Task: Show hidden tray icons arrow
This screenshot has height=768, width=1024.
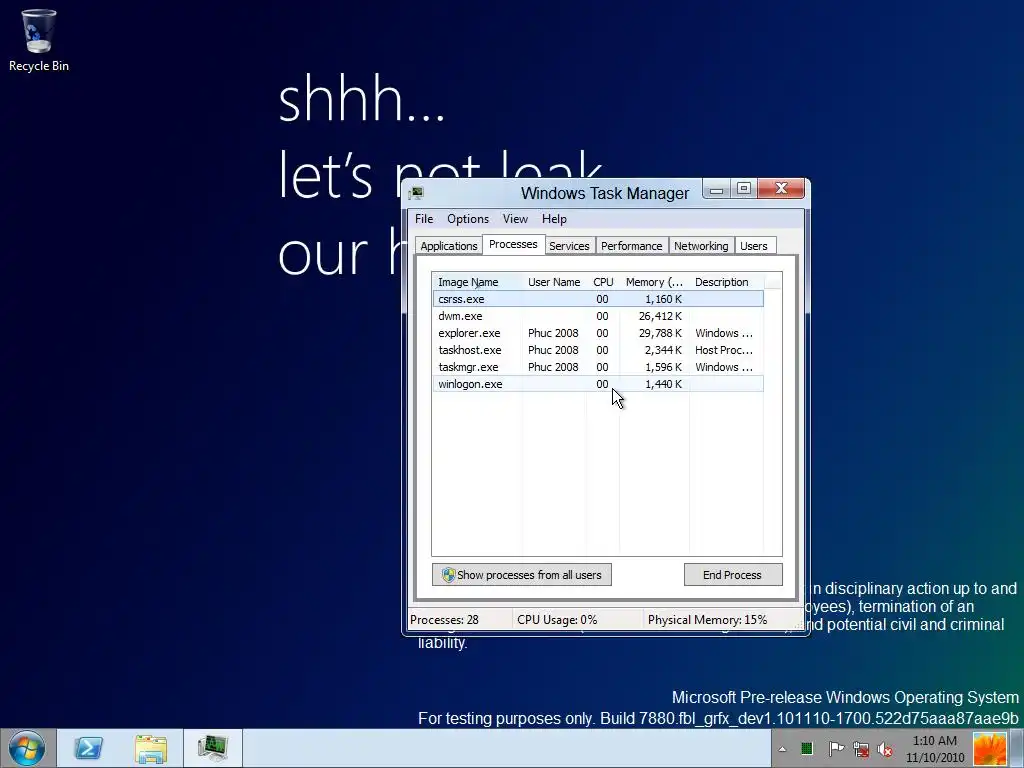Action: tap(782, 749)
